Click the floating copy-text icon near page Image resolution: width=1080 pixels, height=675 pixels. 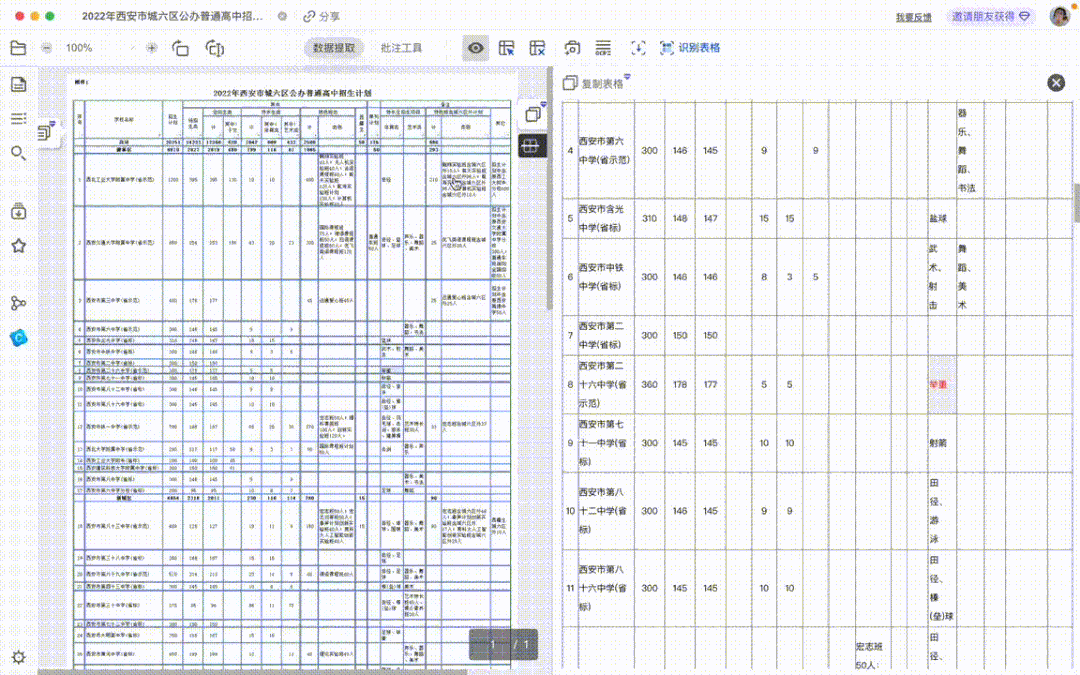pos(45,131)
